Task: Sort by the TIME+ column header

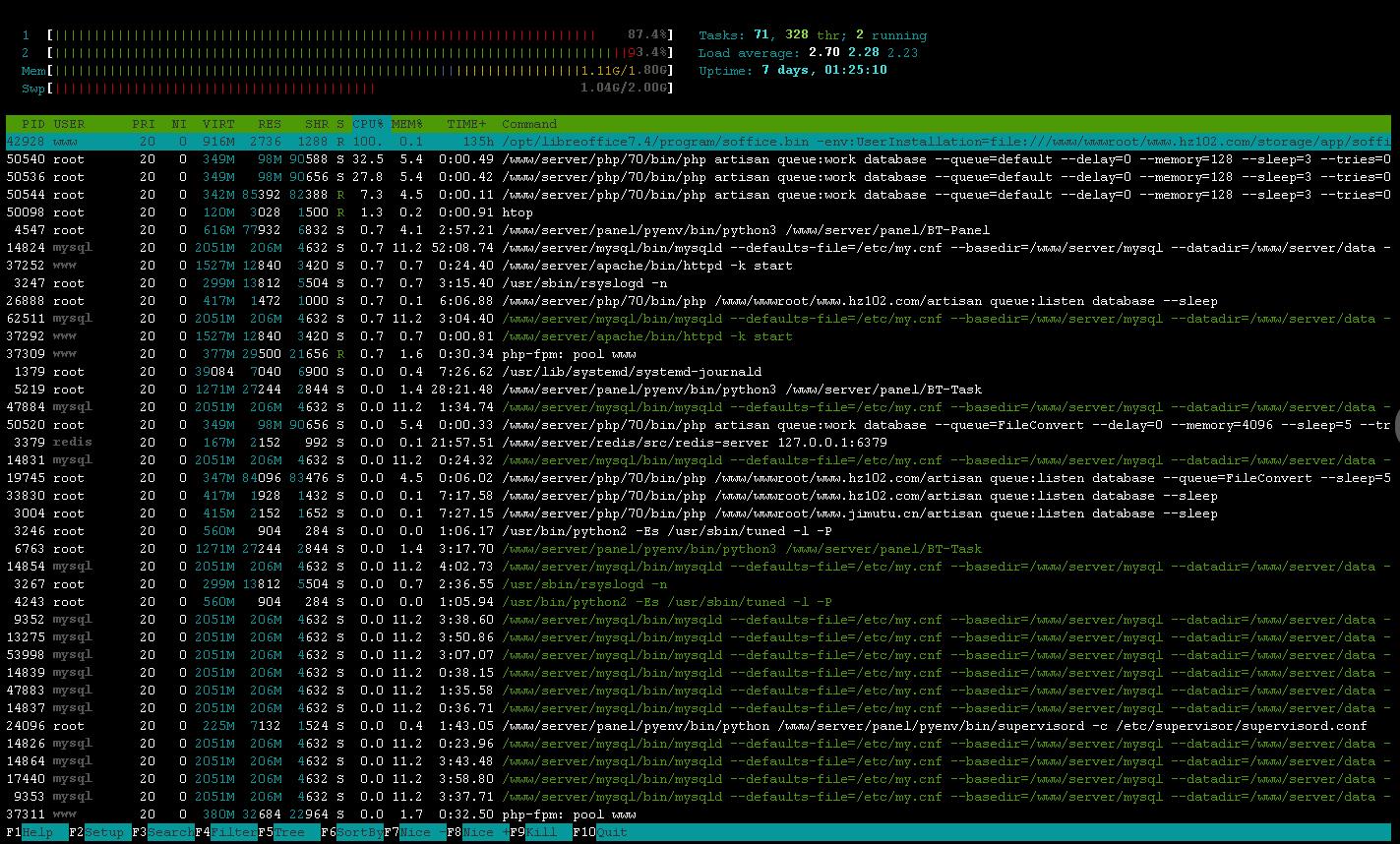Action: click(466, 124)
